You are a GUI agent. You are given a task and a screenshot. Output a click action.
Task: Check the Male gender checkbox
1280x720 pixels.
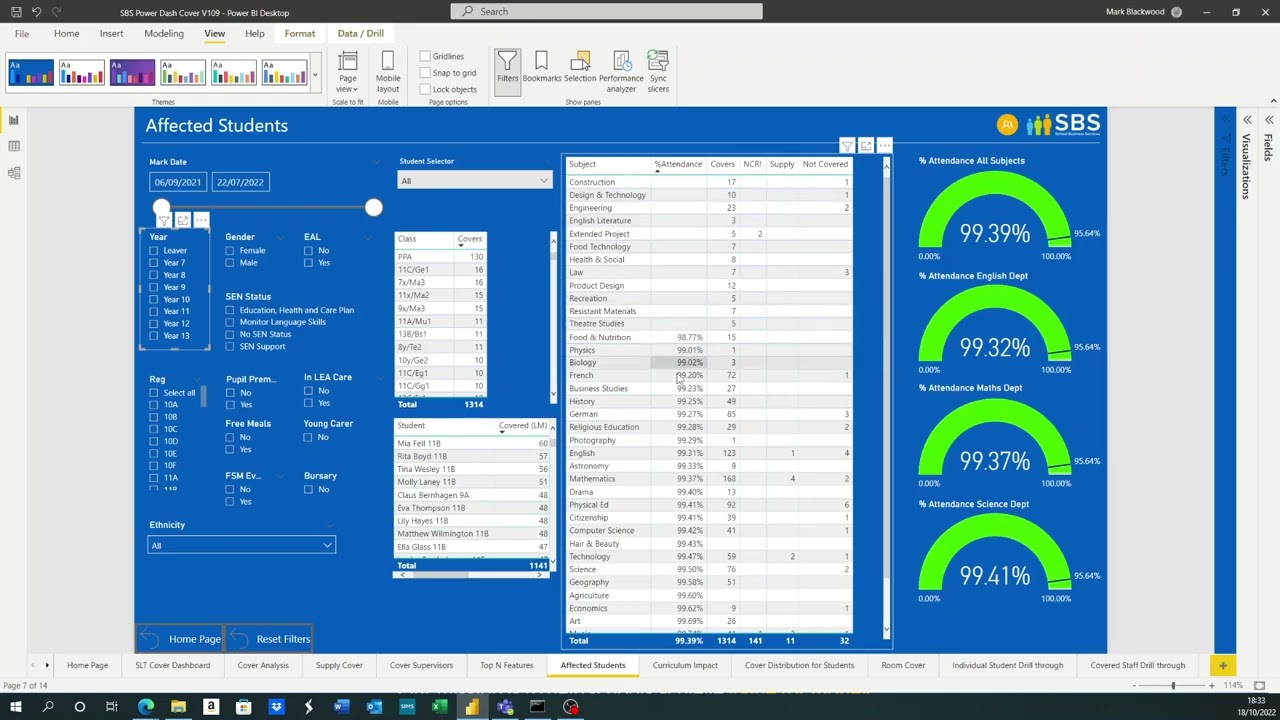click(x=230, y=263)
